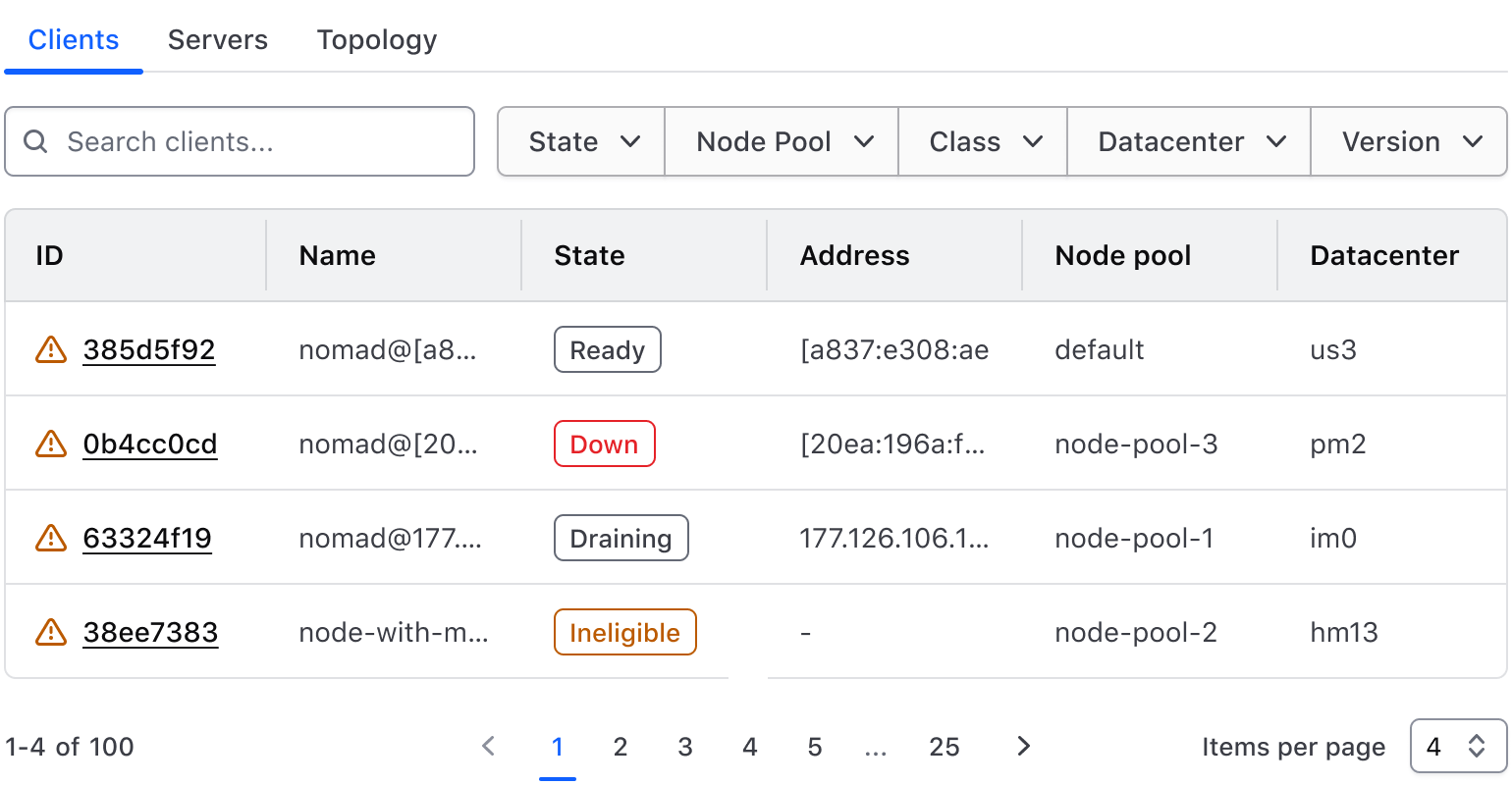1512x785 pixels.
Task: Go to next page with right chevron
Action: [x=1023, y=747]
